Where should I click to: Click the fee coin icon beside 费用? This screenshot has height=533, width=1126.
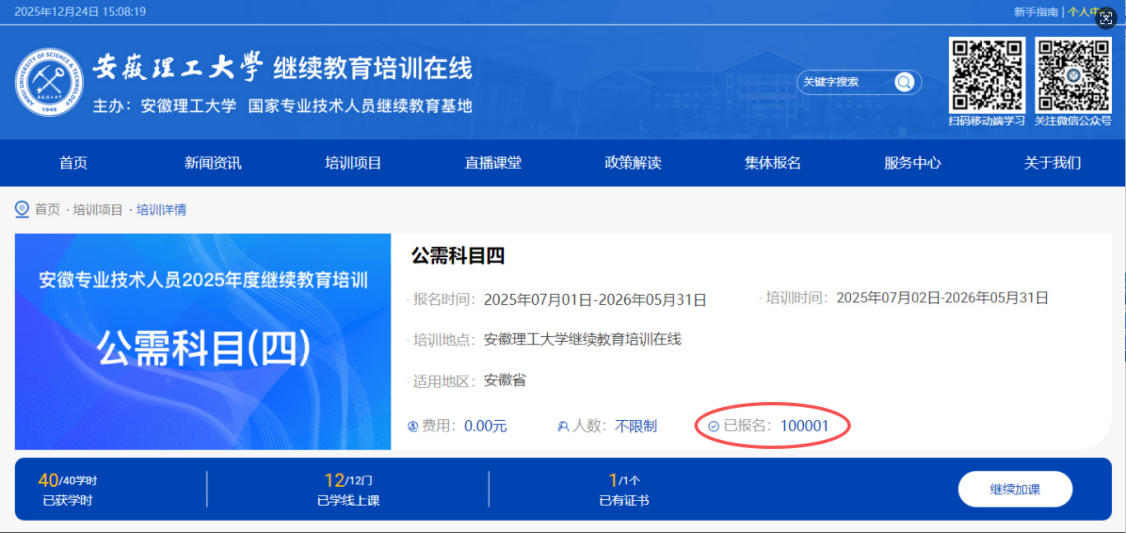click(412, 426)
